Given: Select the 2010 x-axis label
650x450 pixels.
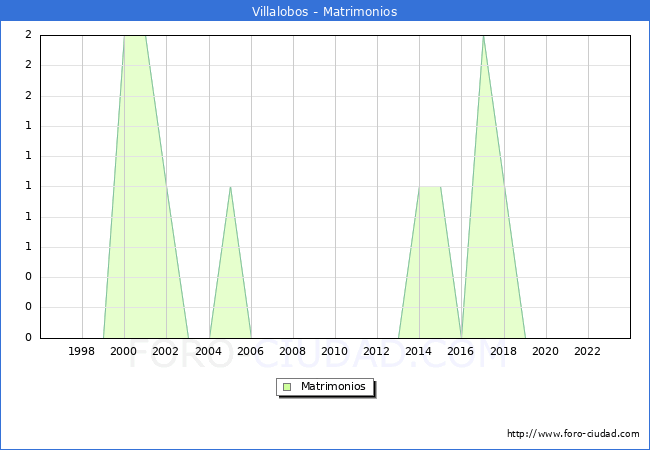Looking at the screenshot, I should 335,351.
